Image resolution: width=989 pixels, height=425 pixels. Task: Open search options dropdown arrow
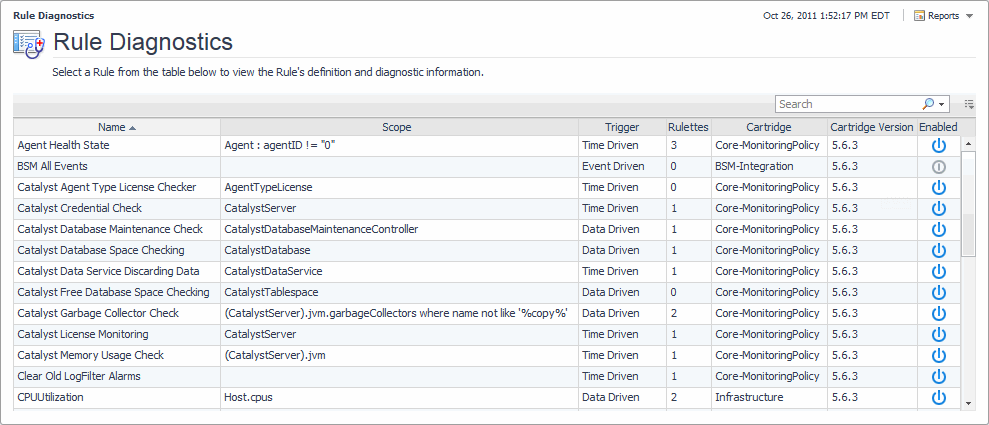pos(942,104)
